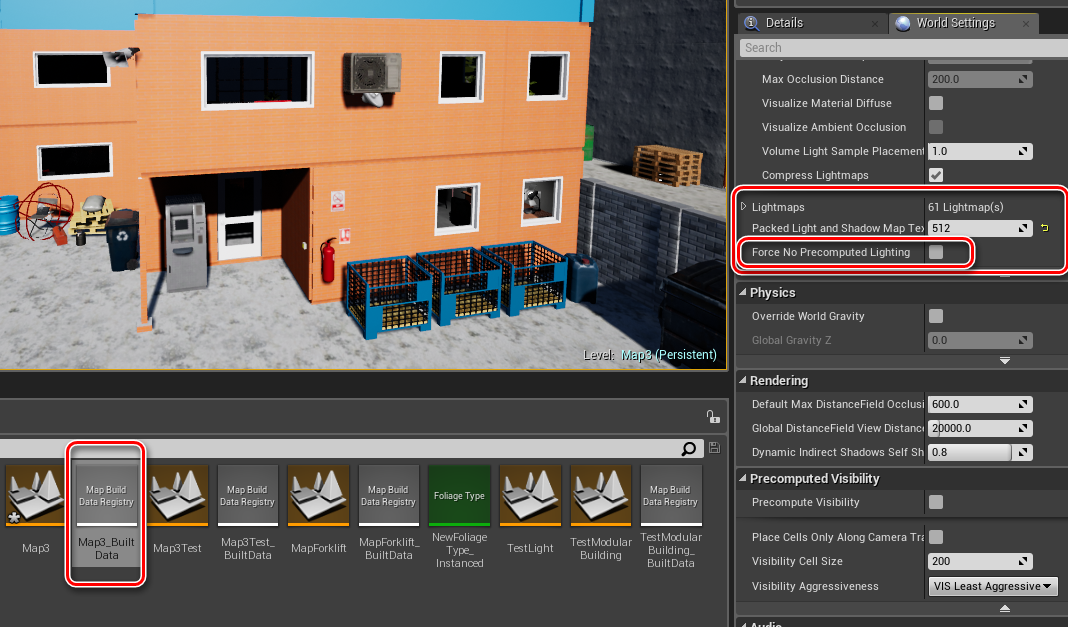Viewport: 1068px width, 627px height.
Task: Select the NewFoliageType_Instanced asset
Action: pos(459,517)
